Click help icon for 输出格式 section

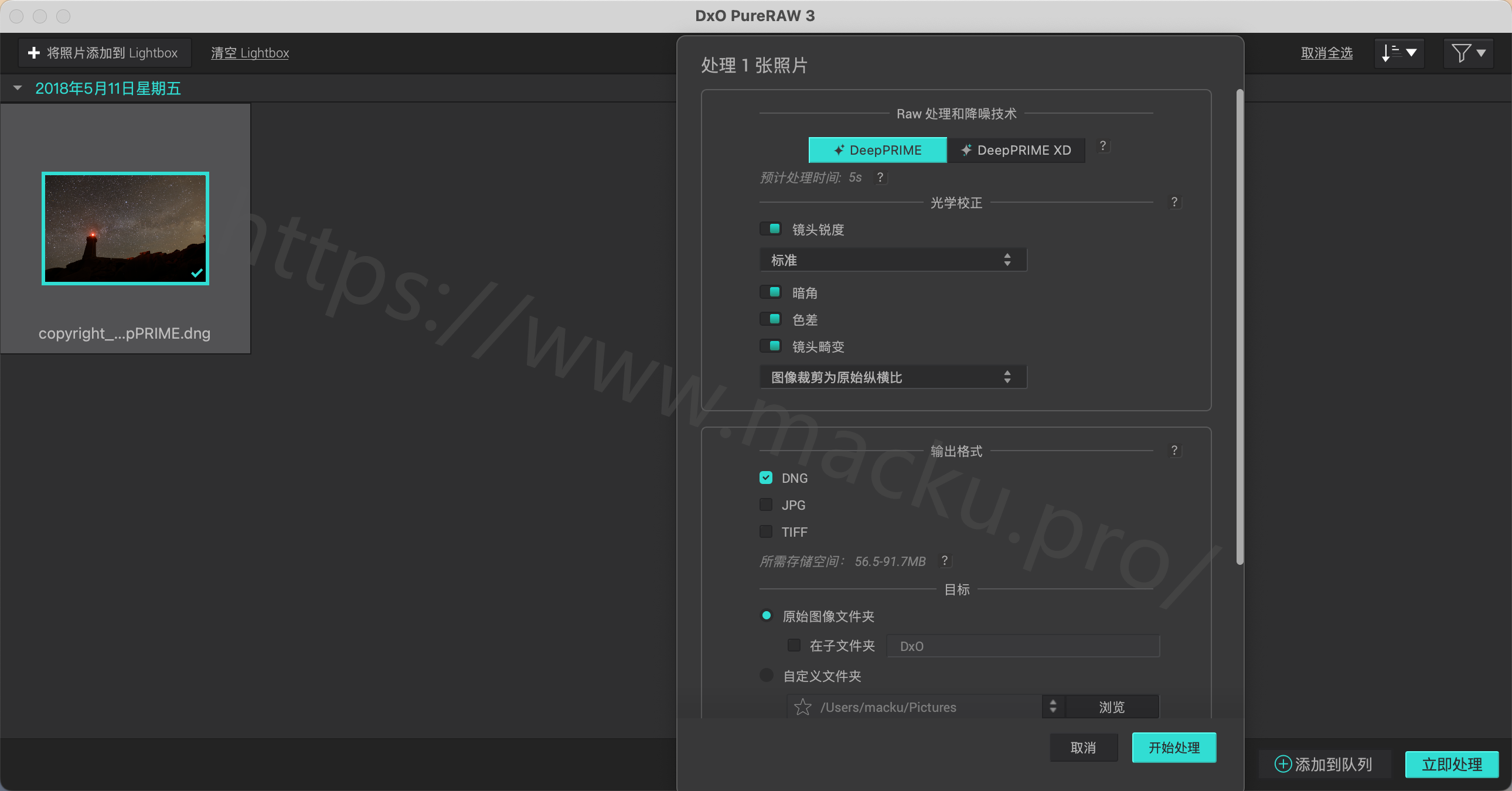pos(1174,450)
